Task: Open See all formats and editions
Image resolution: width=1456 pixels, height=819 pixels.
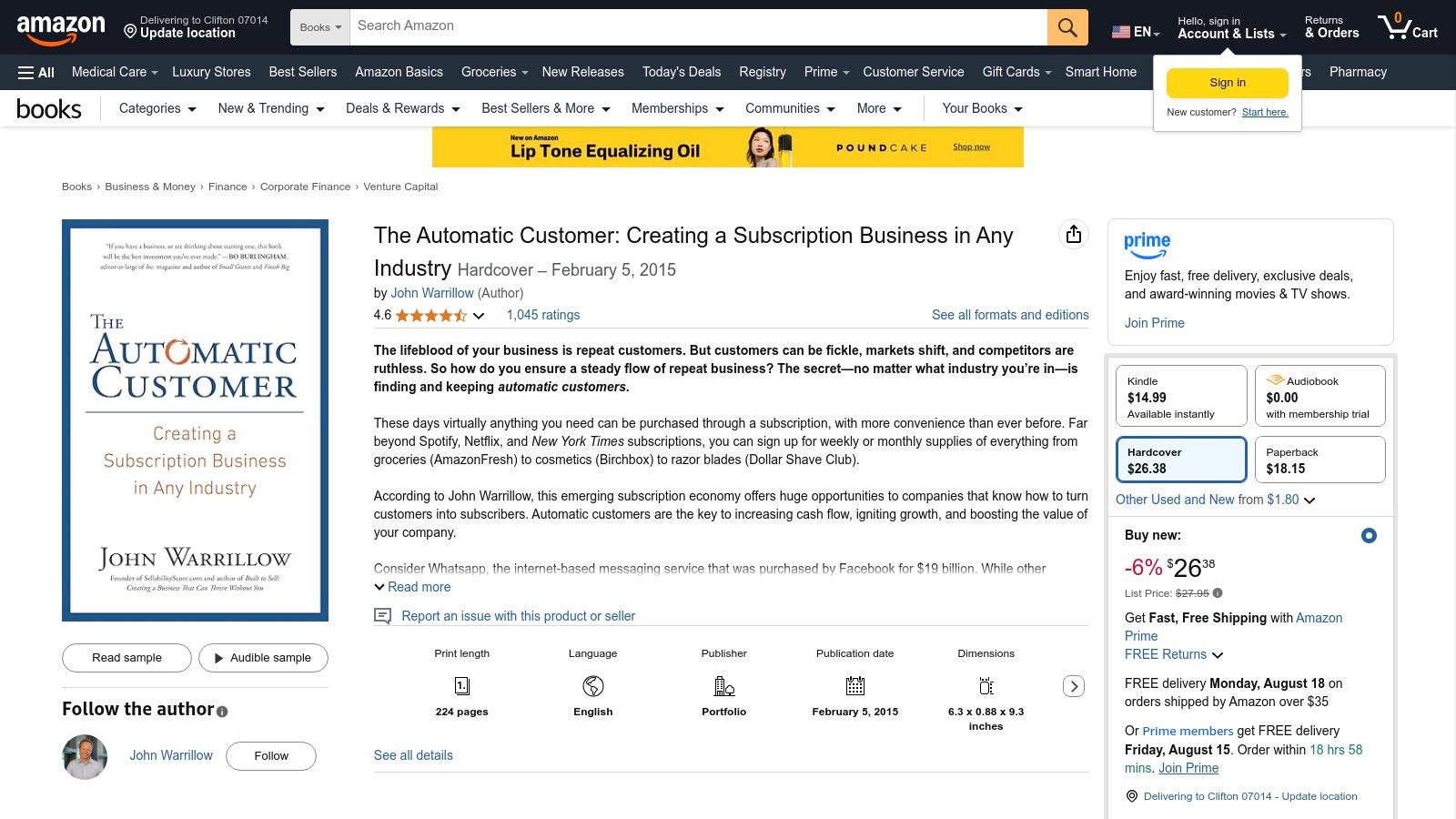Action: (x=1010, y=315)
